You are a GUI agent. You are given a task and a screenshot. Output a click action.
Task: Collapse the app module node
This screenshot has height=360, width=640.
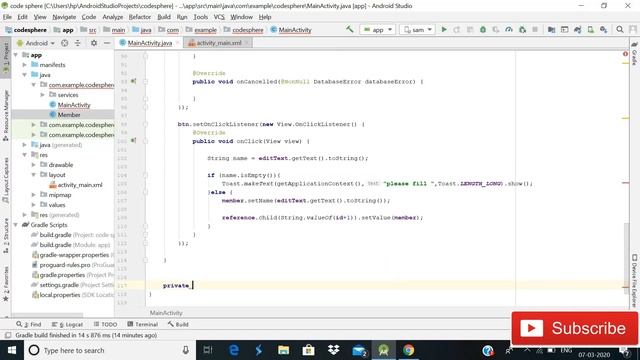click(16, 55)
